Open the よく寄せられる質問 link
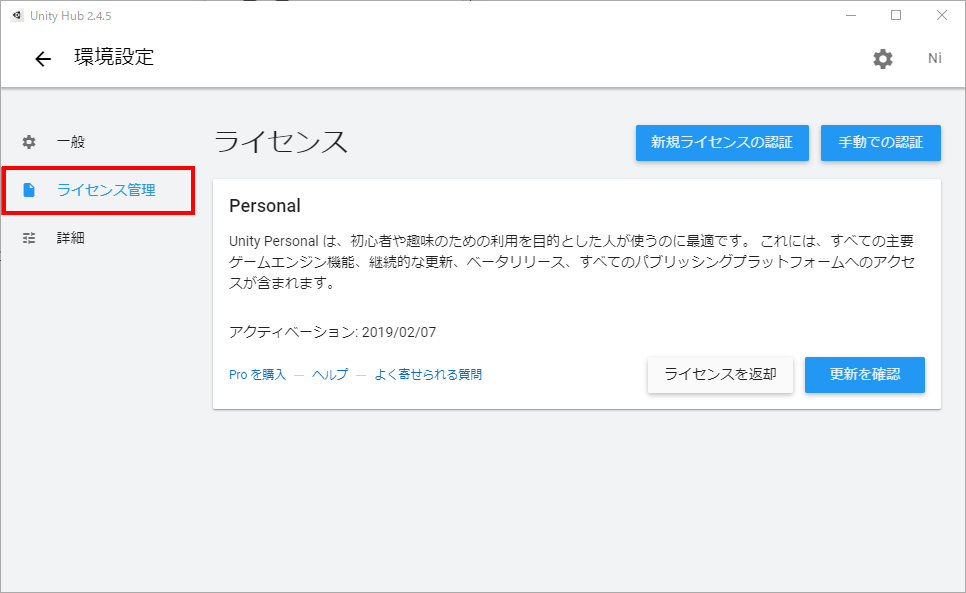Screen dimensions: 966x593 tap(428, 374)
